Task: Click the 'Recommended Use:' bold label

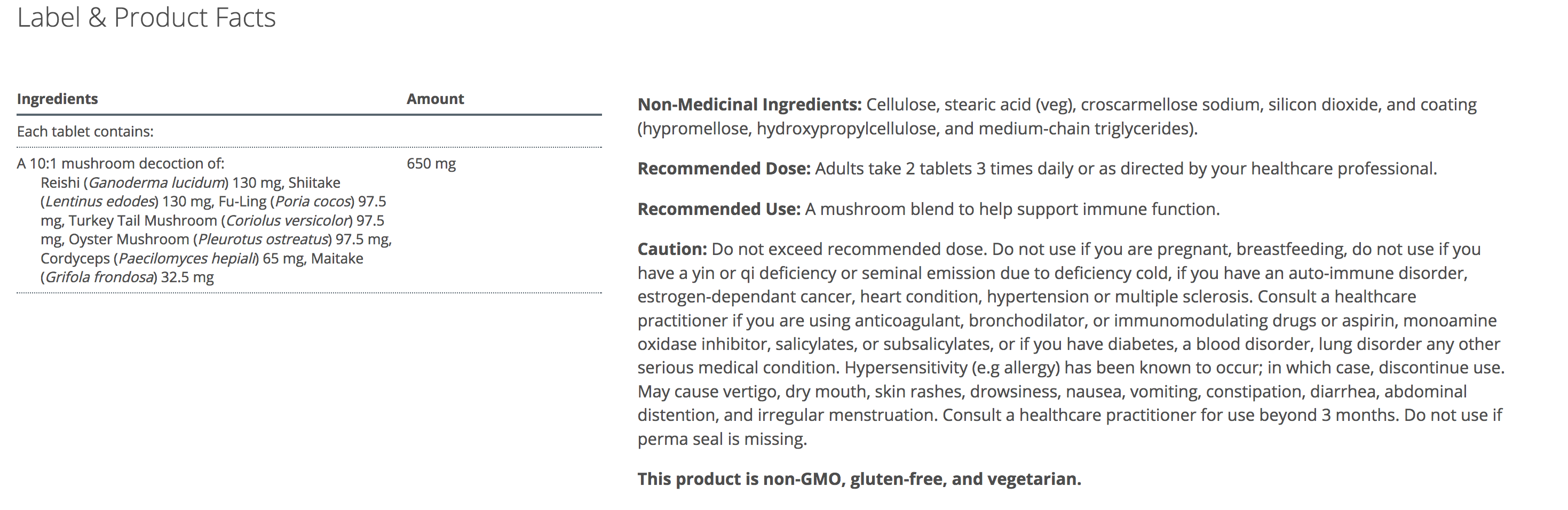Action: click(x=719, y=209)
